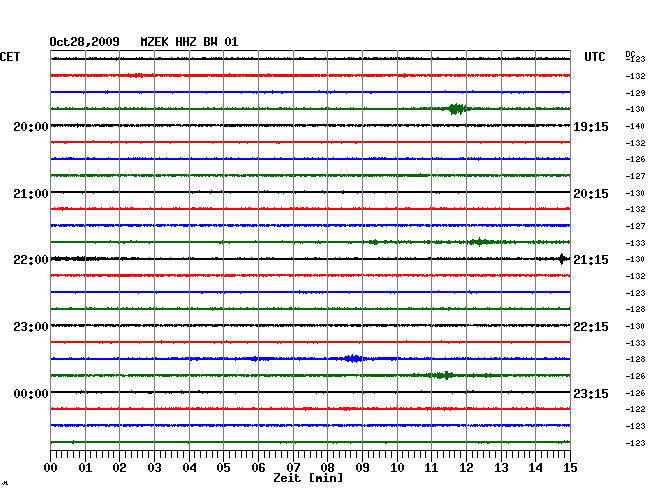Click the green burst just above the 00:00 trace
The height and width of the screenshot is (494, 650).
tap(441, 375)
